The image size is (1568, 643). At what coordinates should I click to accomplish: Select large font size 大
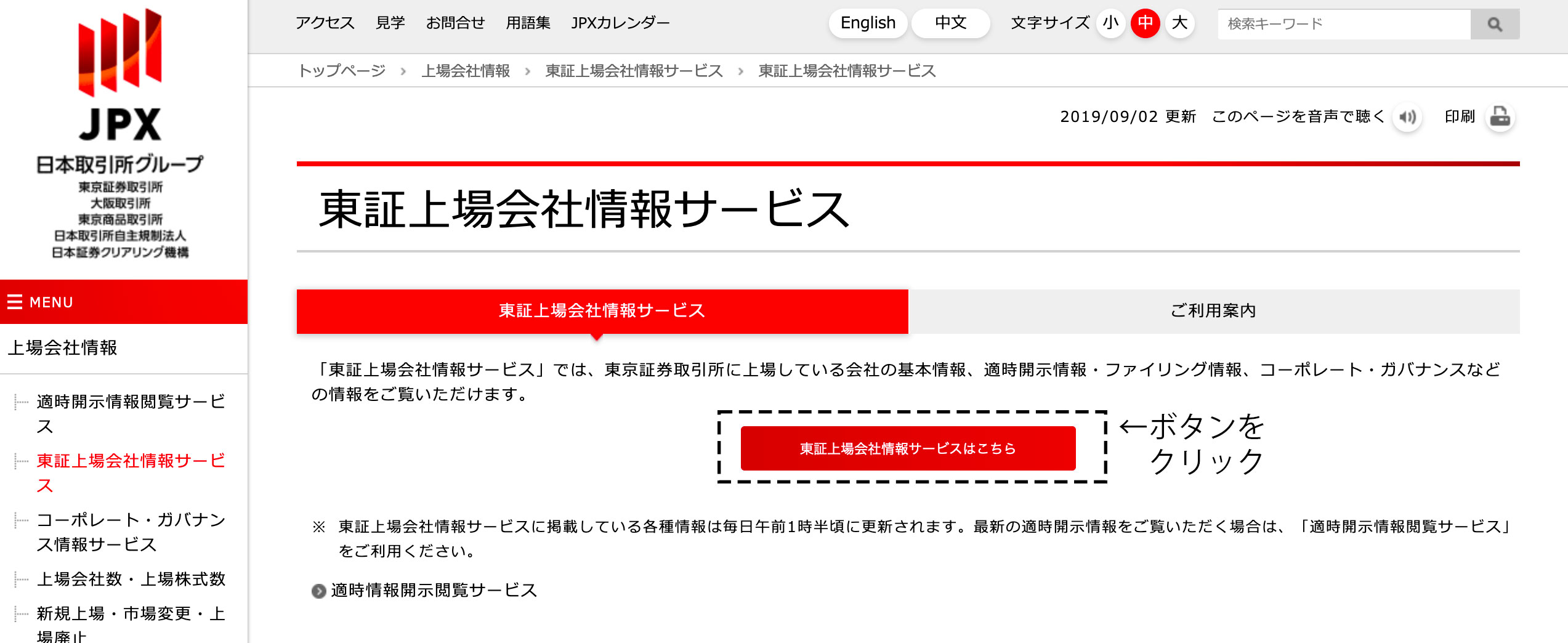1180,23
